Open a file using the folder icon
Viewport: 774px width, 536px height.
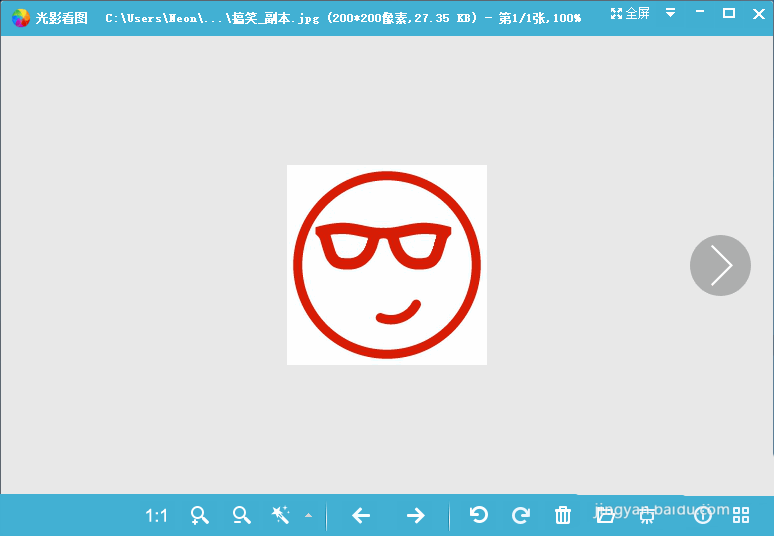pos(605,515)
